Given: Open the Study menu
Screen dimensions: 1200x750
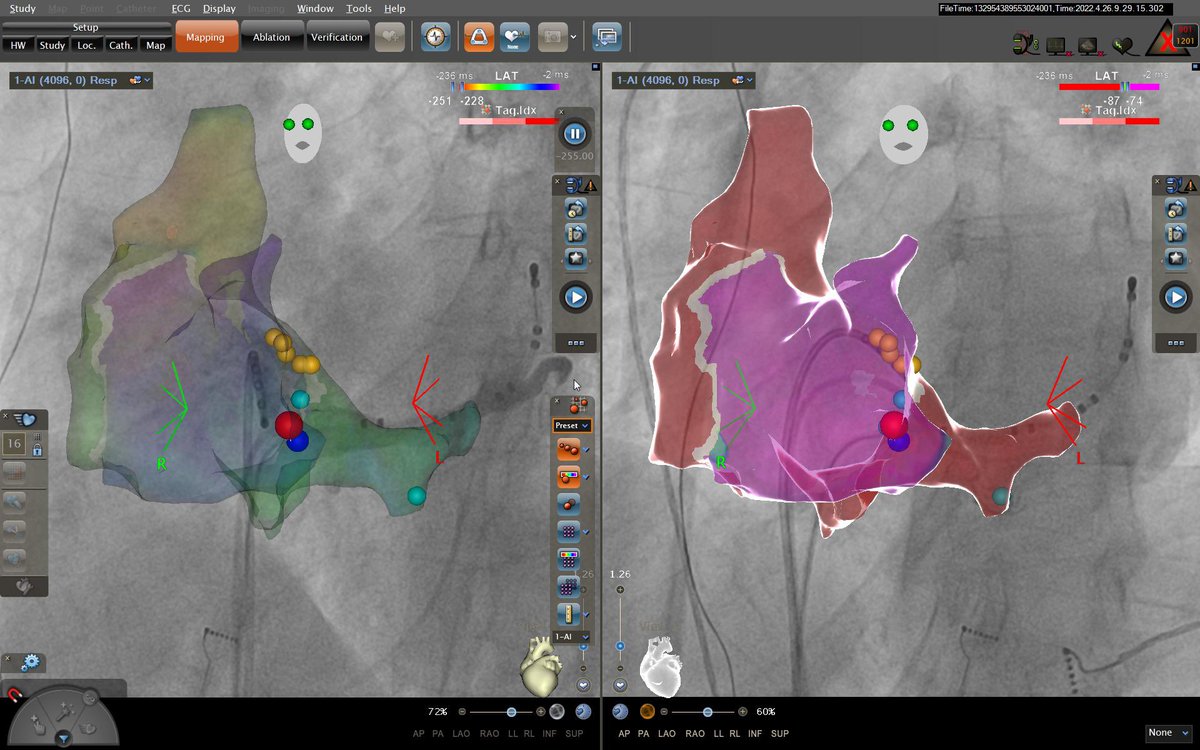Looking at the screenshot, I should pyautogui.click(x=22, y=8).
